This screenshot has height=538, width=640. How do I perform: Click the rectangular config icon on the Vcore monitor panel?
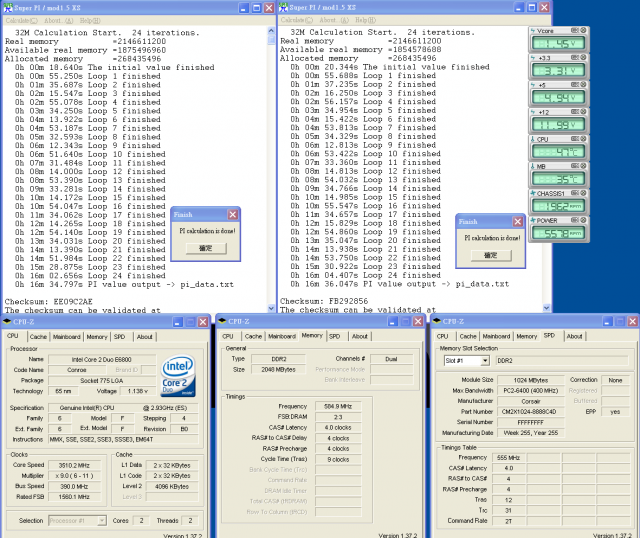pyautogui.click(x=575, y=31)
